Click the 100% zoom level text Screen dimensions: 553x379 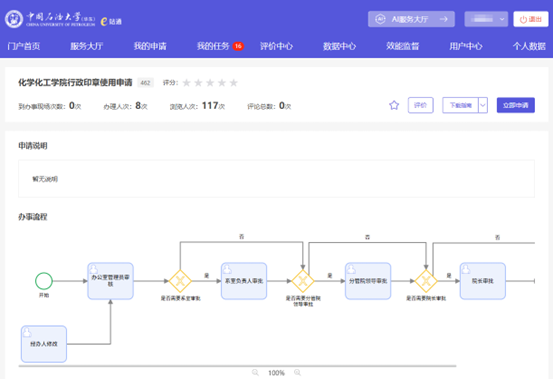pyautogui.click(x=276, y=373)
